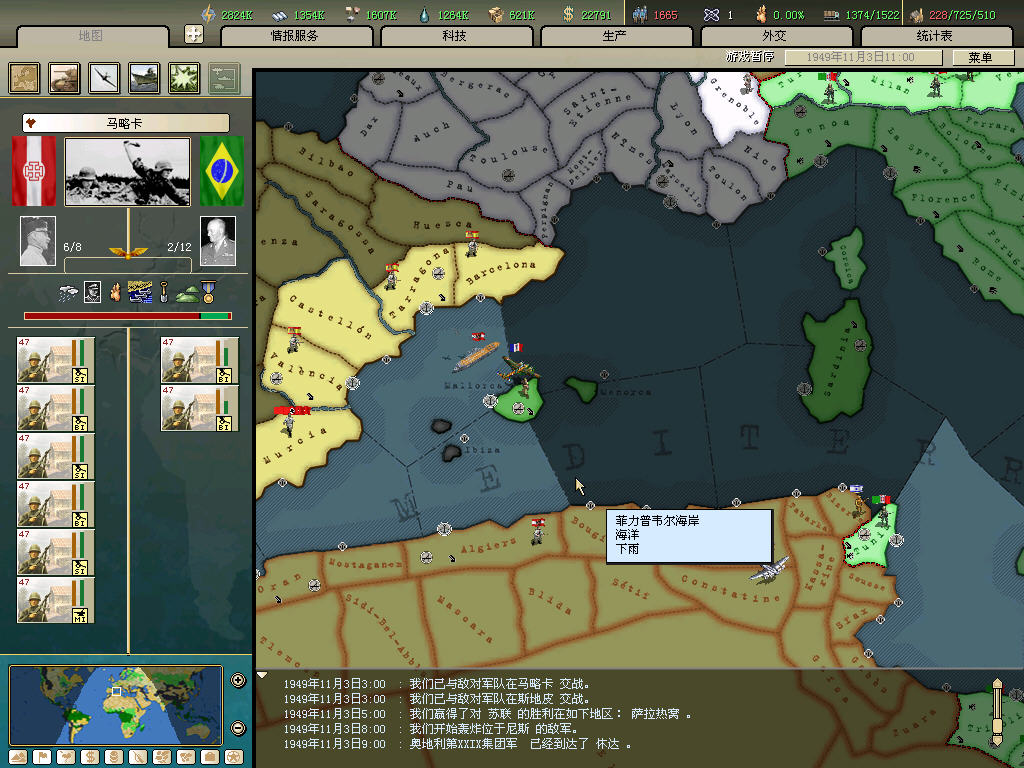Switch to supply map mode coin stack icon
Viewport: 1024px width, 768px height.
pos(114,757)
